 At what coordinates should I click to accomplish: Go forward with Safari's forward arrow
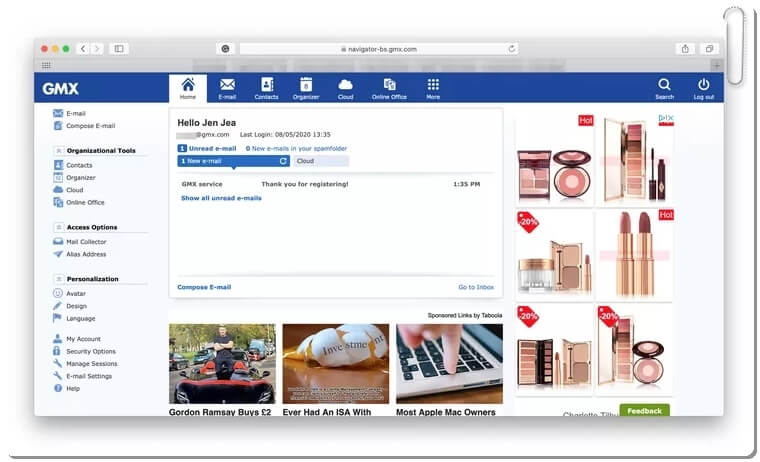pos(96,48)
